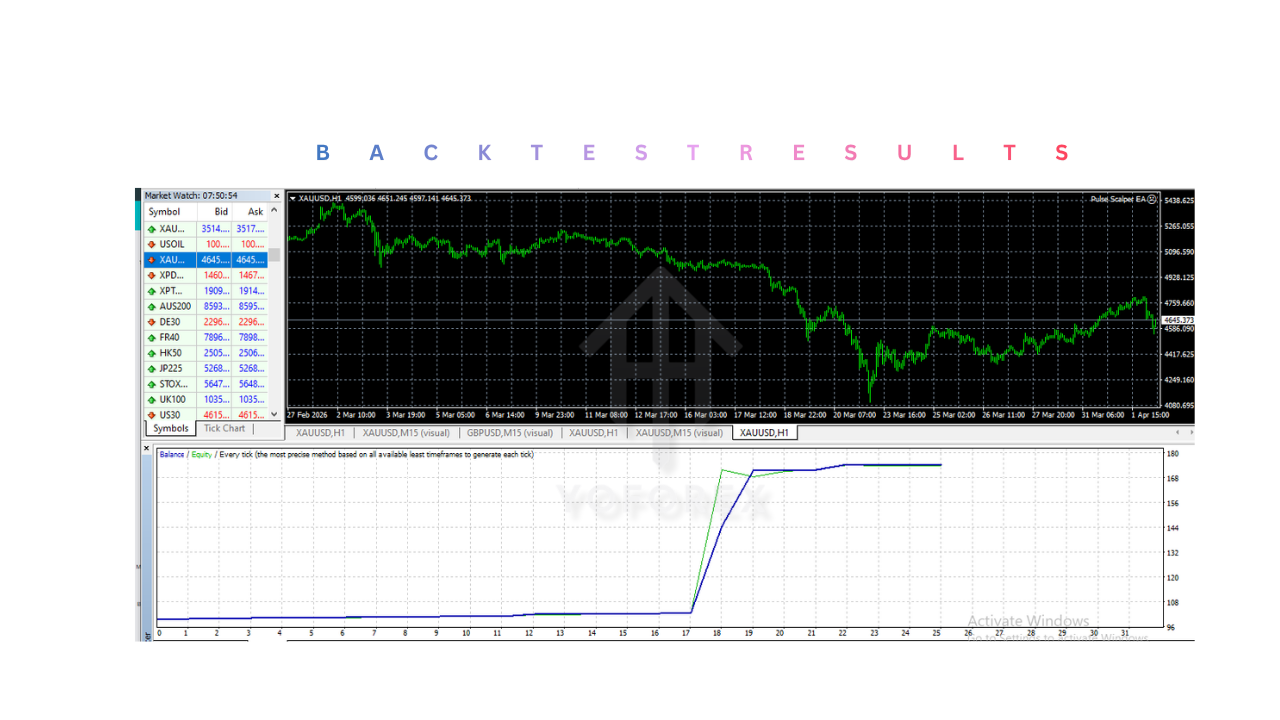Click the red down arrow beside DE30

click(x=149, y=321)
